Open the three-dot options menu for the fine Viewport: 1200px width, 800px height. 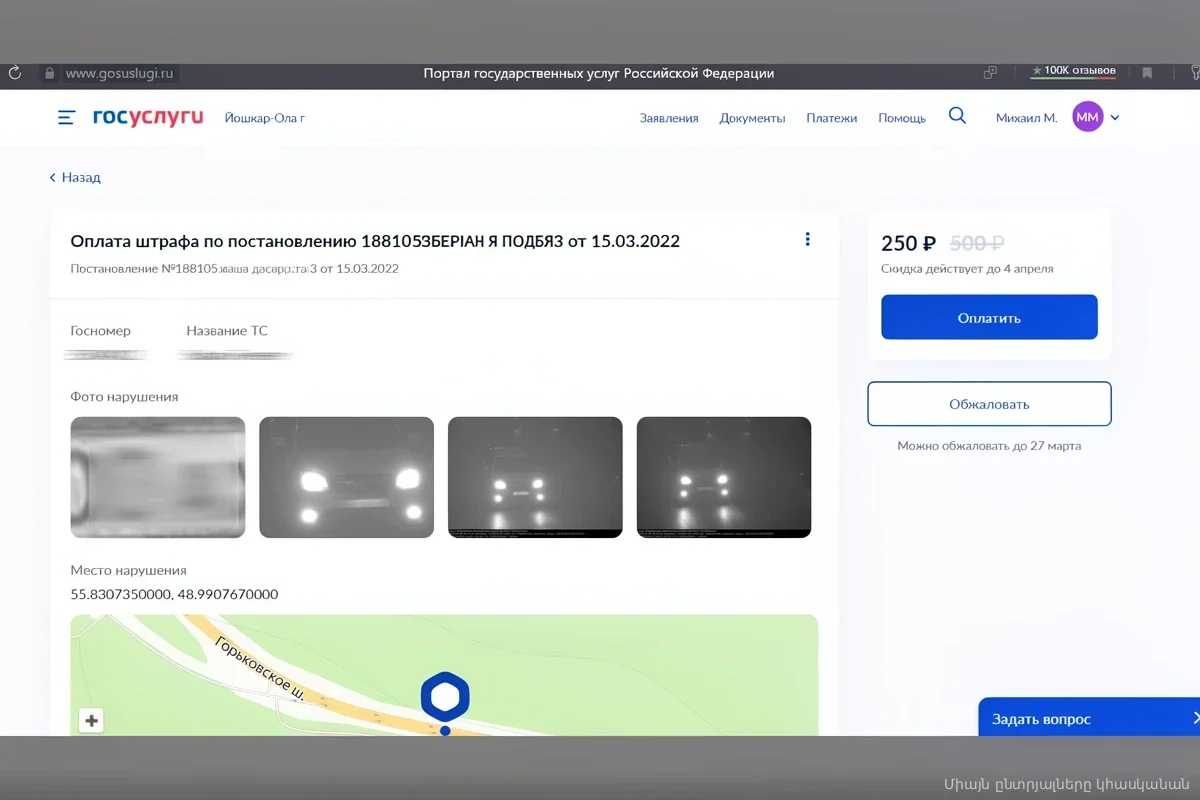[x=807, y=240]
